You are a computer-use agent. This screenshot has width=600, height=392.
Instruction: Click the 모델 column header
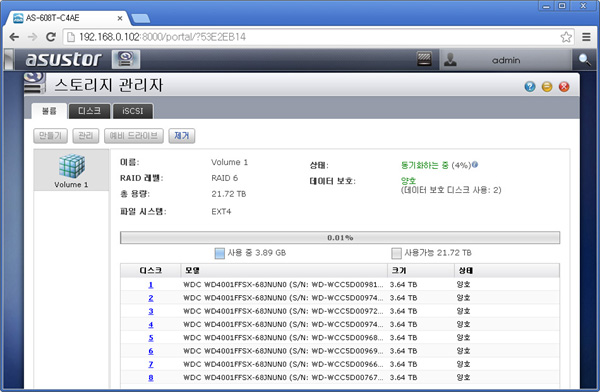pyautogui.click(x=284, y=270)
